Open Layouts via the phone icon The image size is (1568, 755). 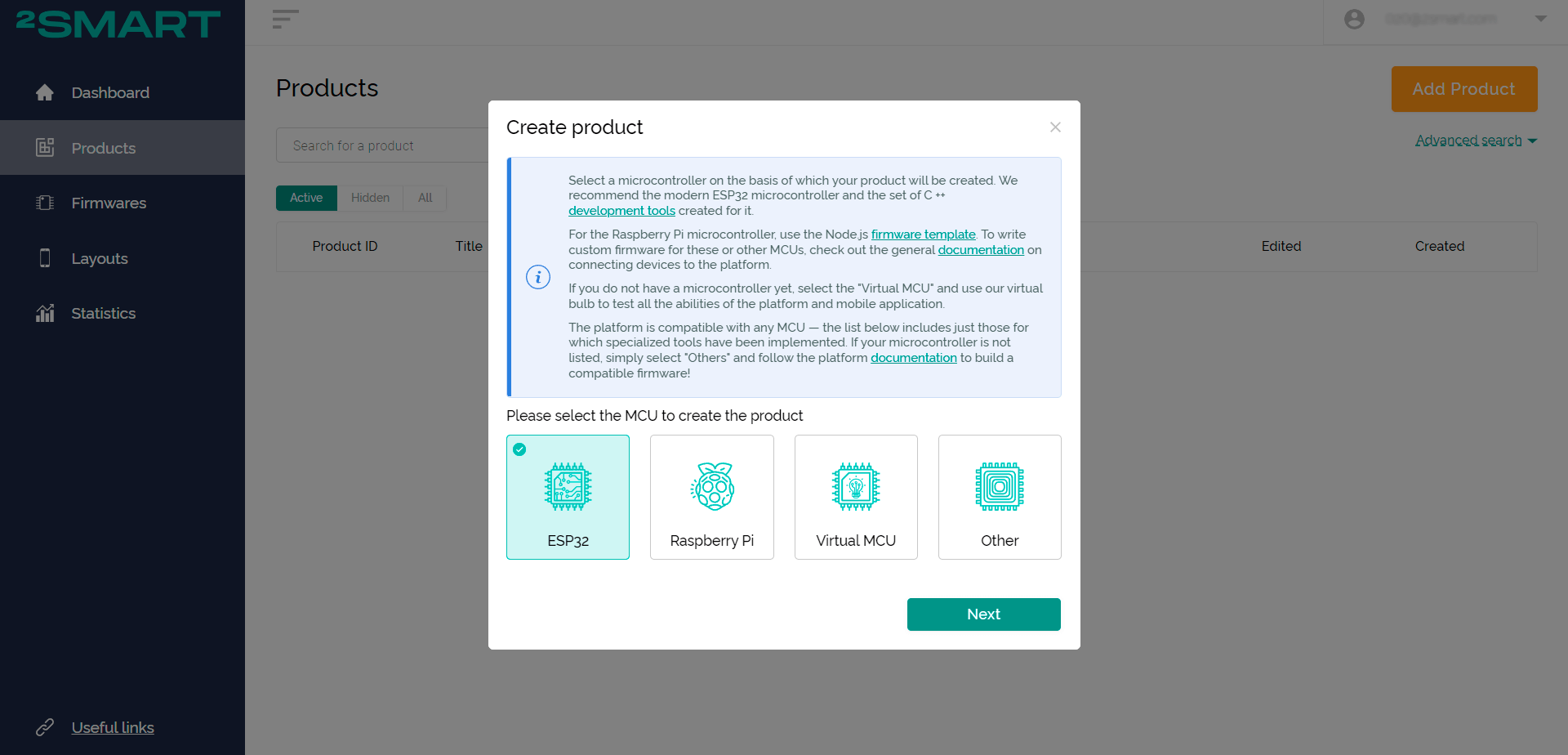click(45, 258)
